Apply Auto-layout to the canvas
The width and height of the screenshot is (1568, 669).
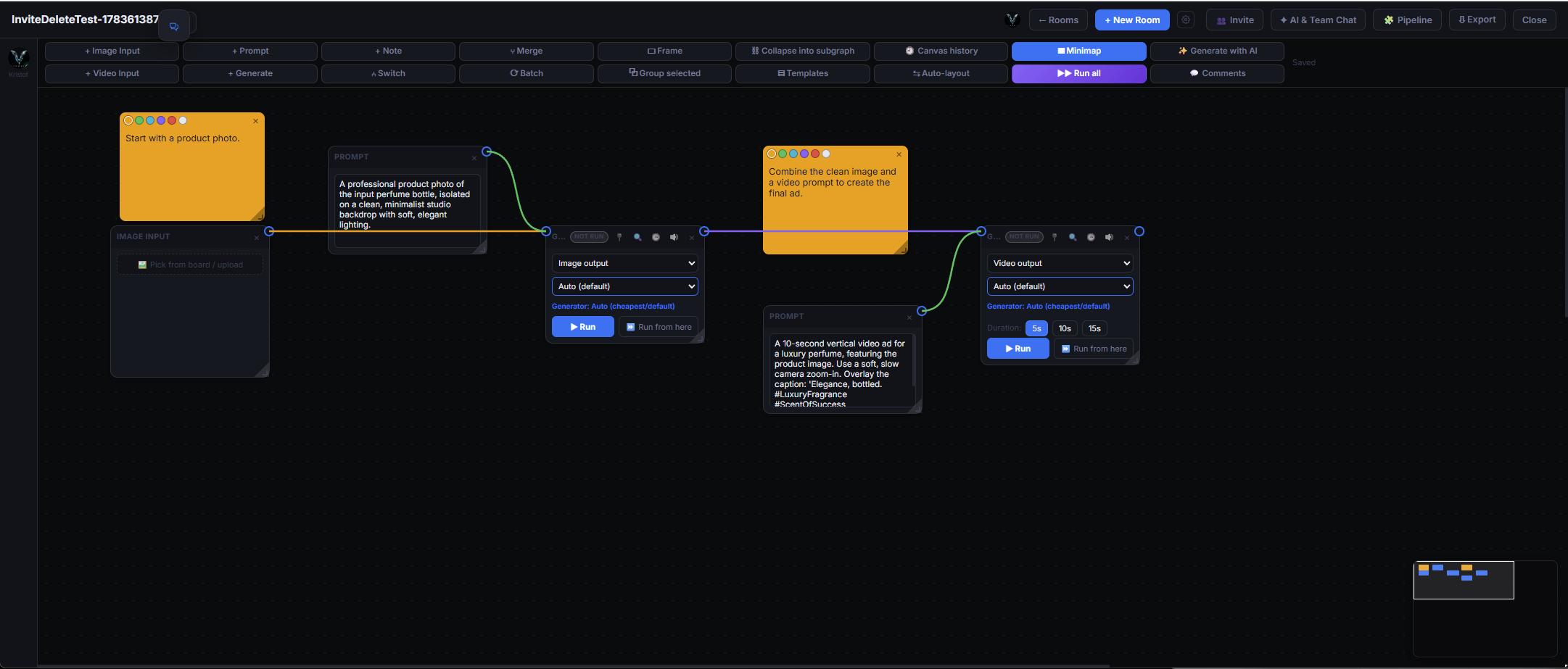(x=941, y=73)
